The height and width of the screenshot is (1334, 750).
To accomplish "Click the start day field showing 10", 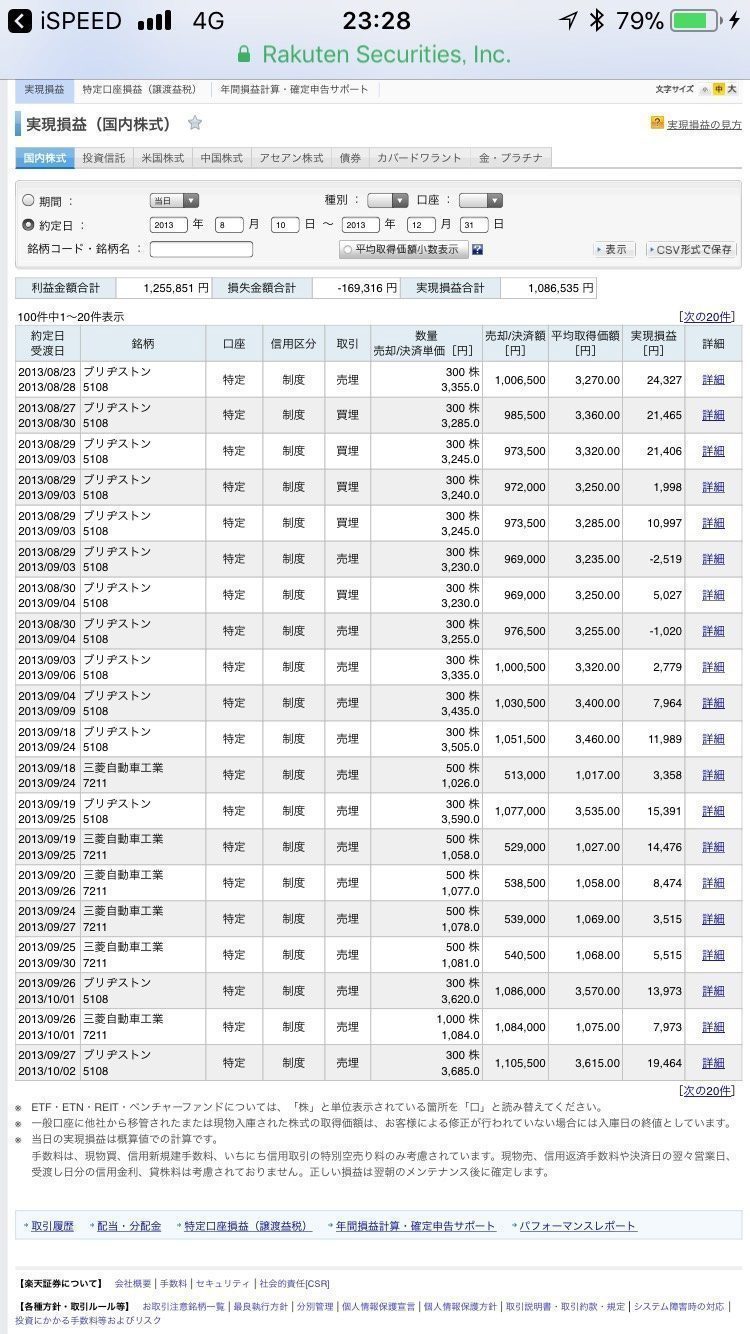I will pos(285,224).
